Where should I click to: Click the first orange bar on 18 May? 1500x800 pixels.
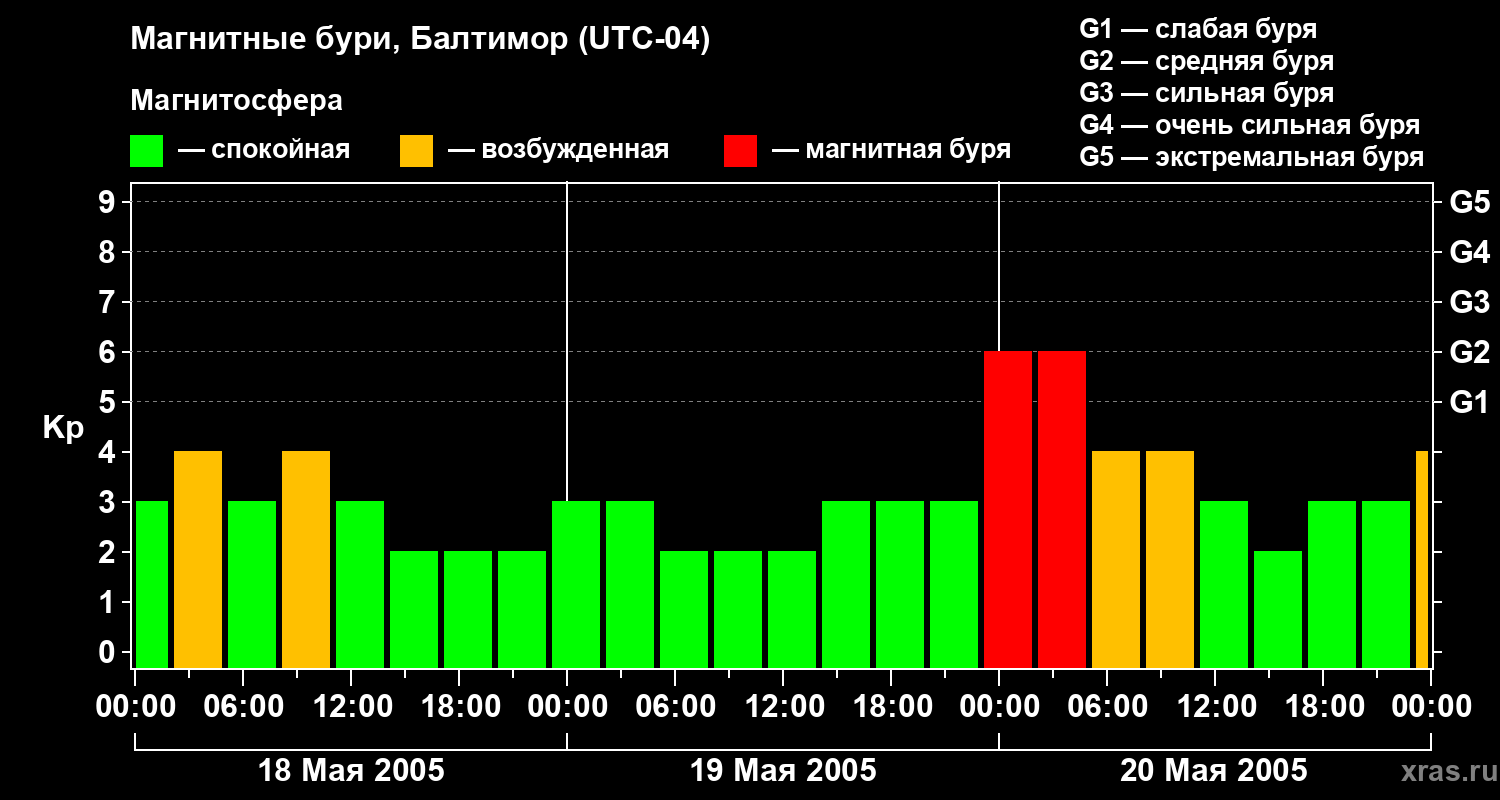pos(198,559)
